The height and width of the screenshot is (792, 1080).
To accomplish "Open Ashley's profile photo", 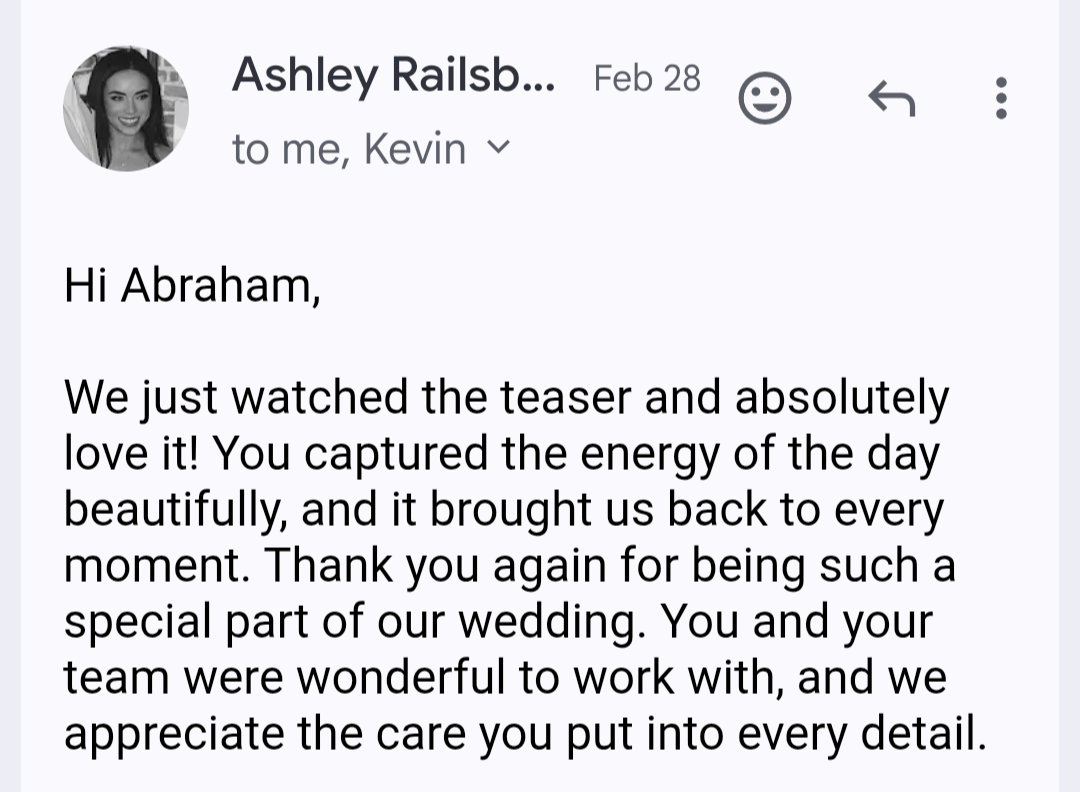I will click(x=126, y=109).
